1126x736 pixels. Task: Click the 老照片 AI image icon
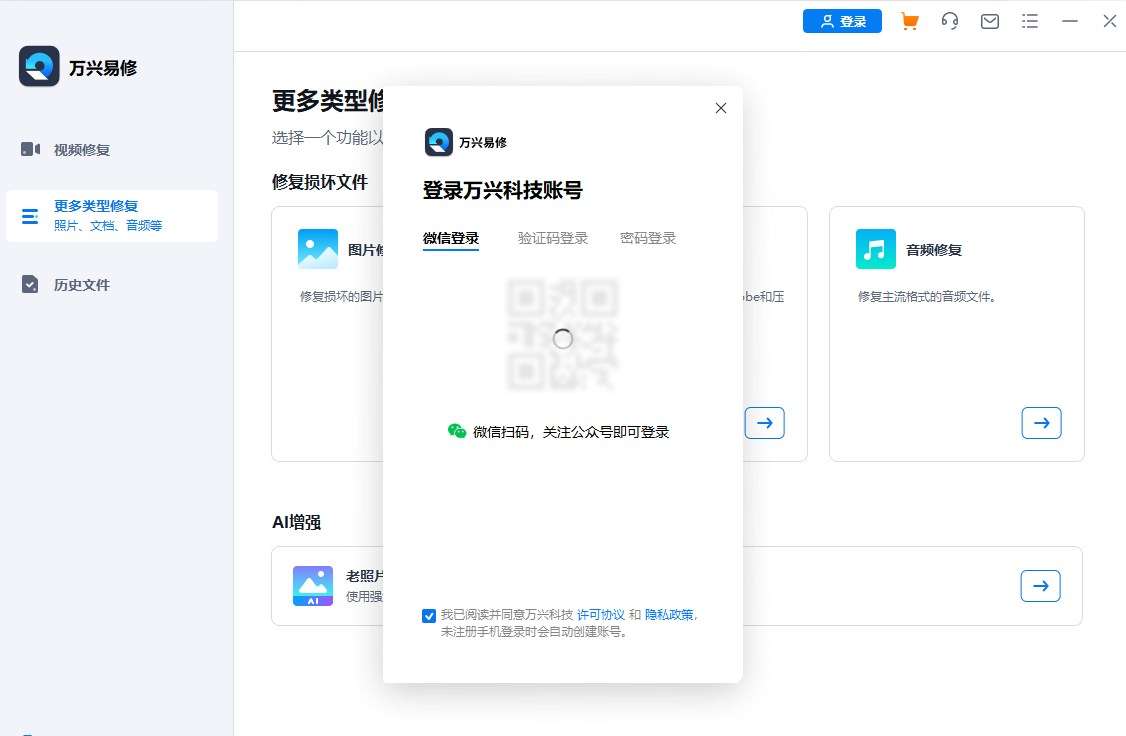coord(312,586)
